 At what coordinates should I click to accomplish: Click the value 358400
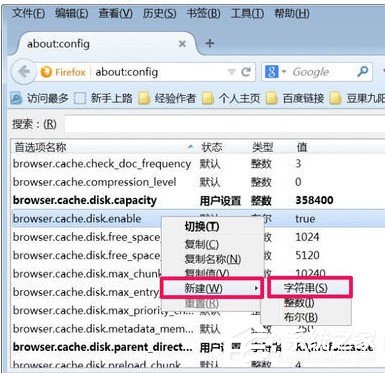[x=314, y=200]
